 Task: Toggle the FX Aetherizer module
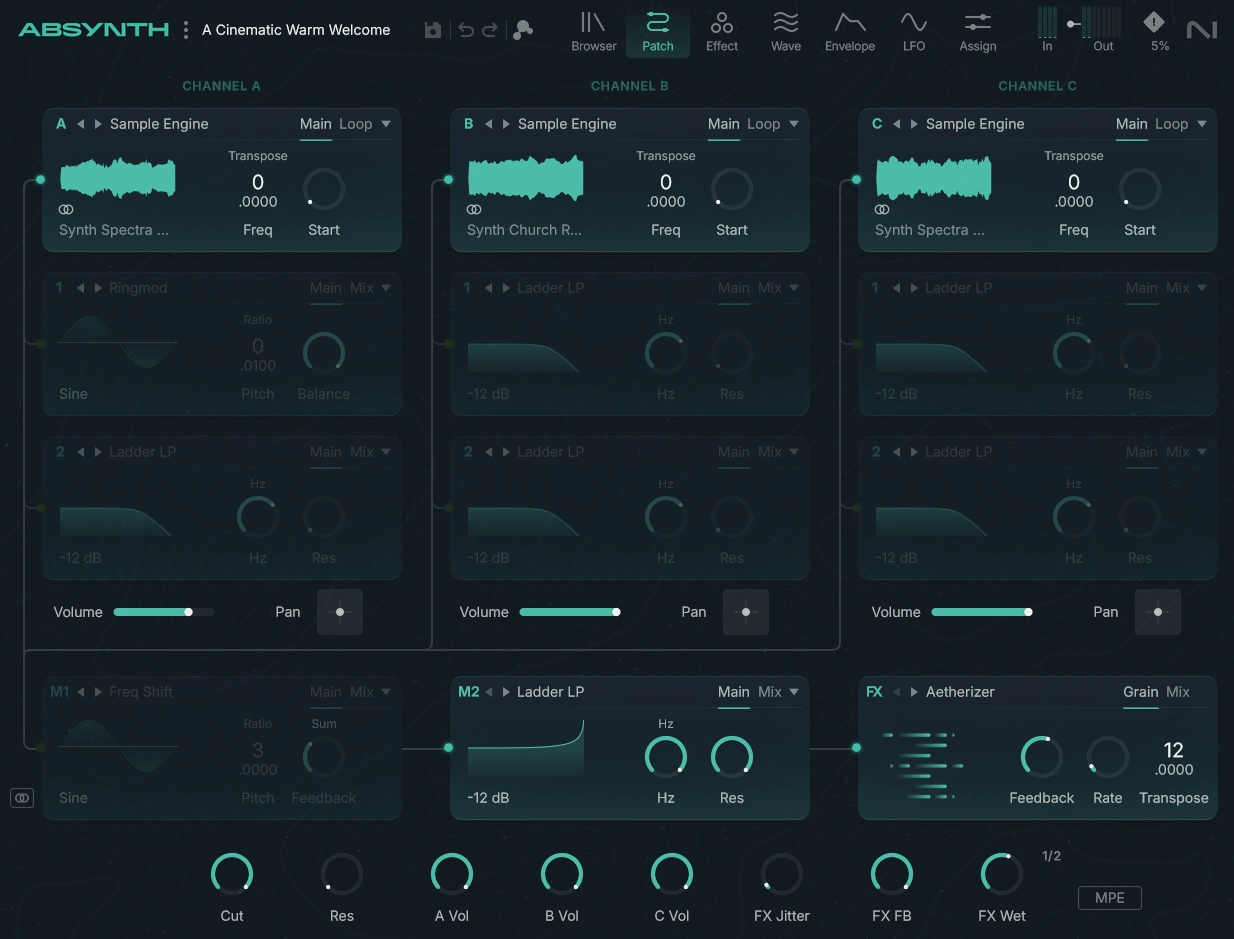click(x=856, y=747)
